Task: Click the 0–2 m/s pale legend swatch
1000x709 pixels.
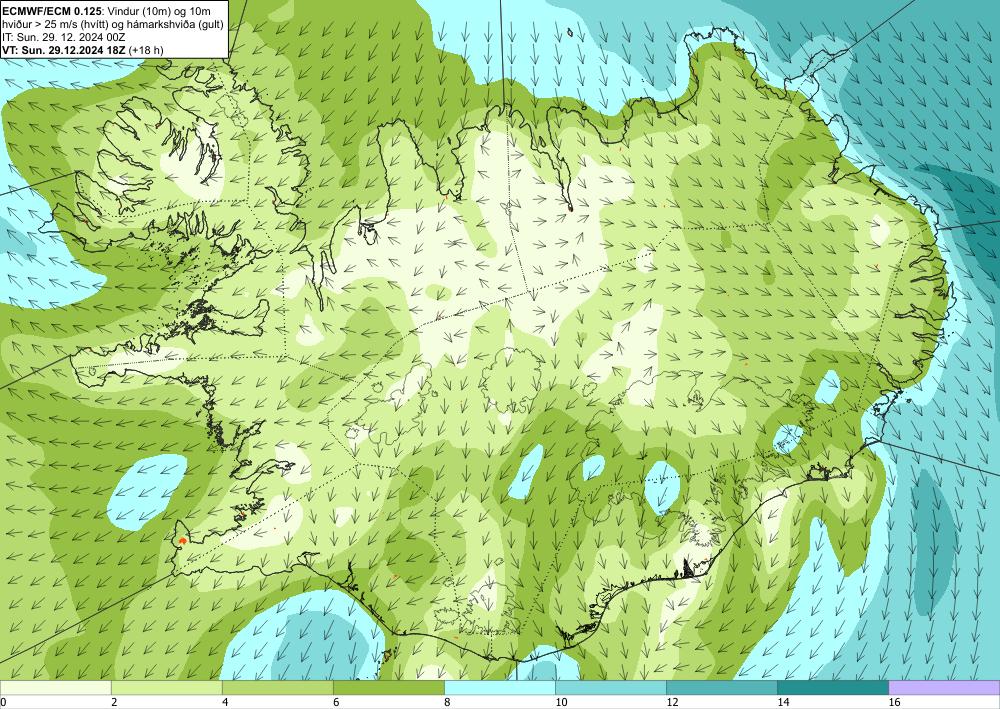Action: coord(55,688)
